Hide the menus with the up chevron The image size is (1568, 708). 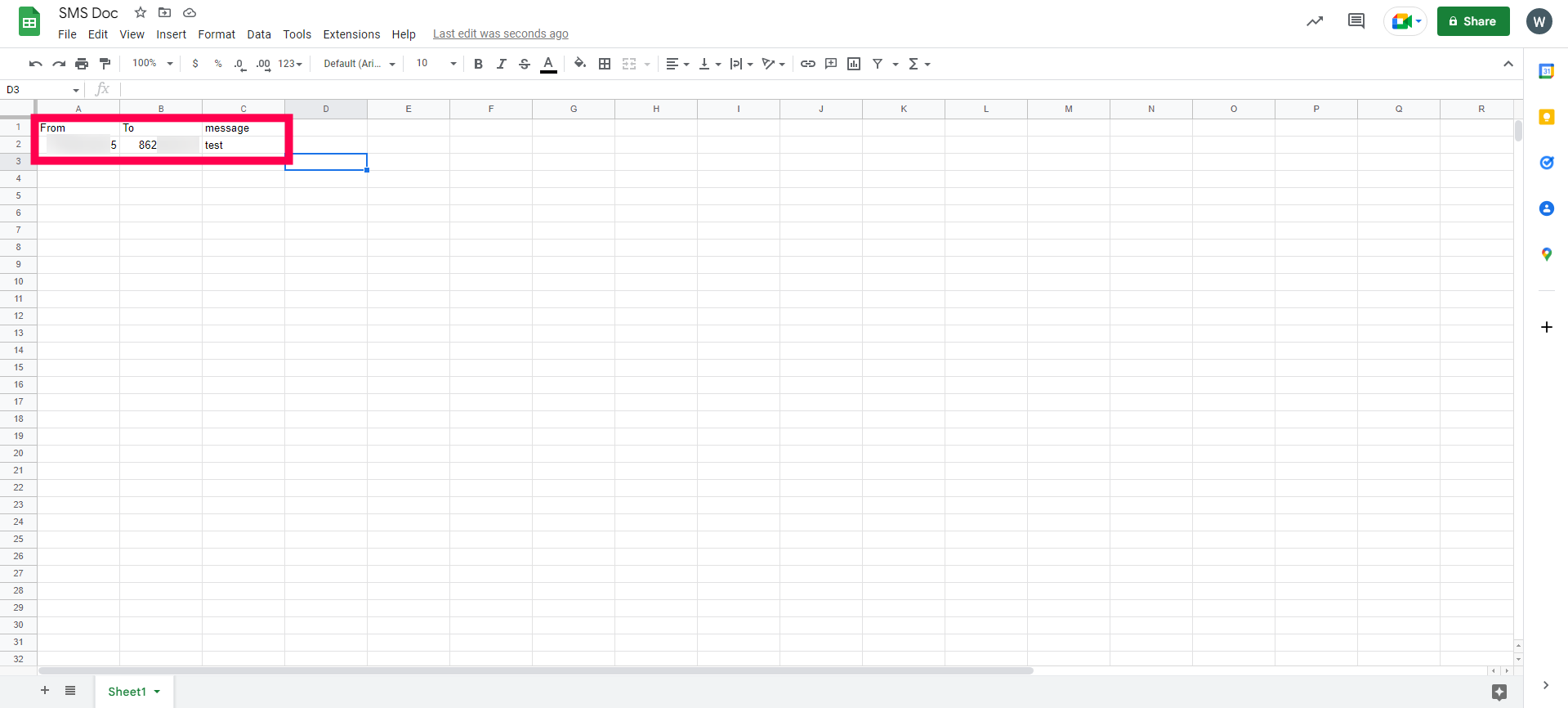(1508, 64)
